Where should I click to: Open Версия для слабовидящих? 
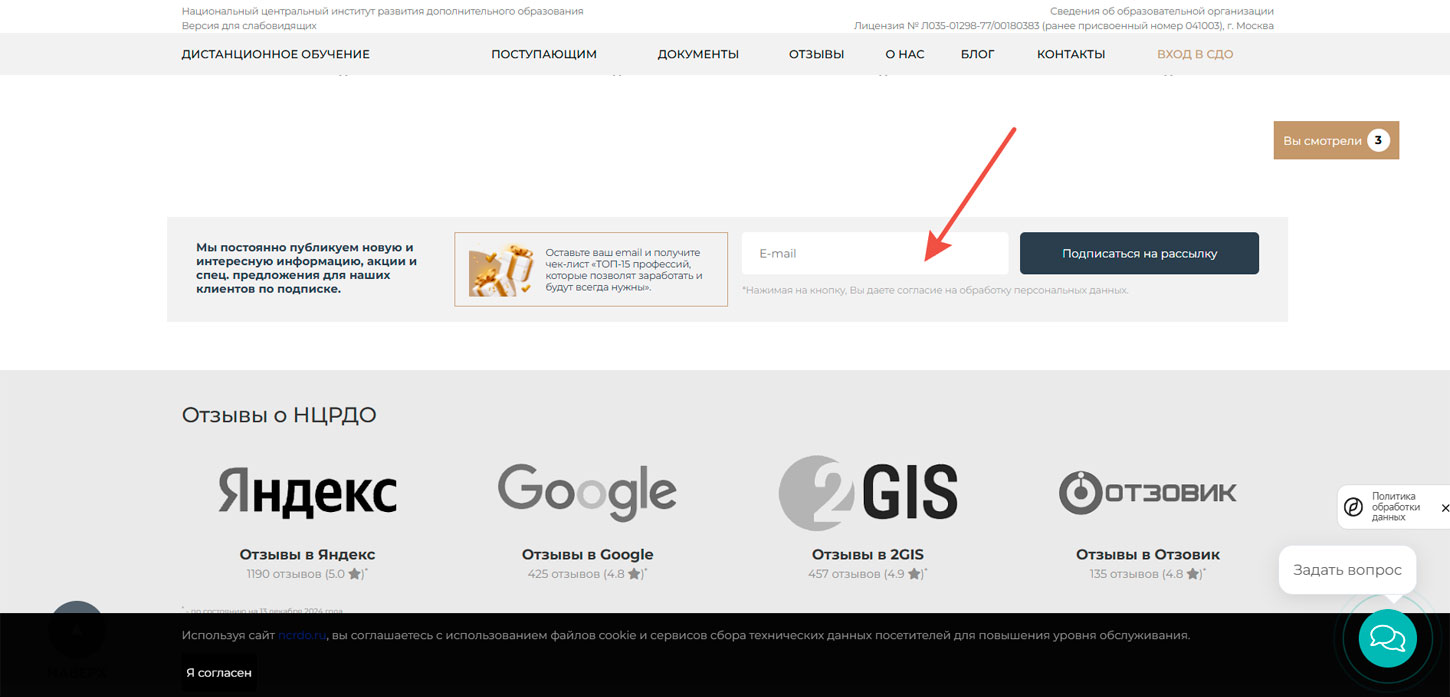pyautogui.click(x=249, y=26)
